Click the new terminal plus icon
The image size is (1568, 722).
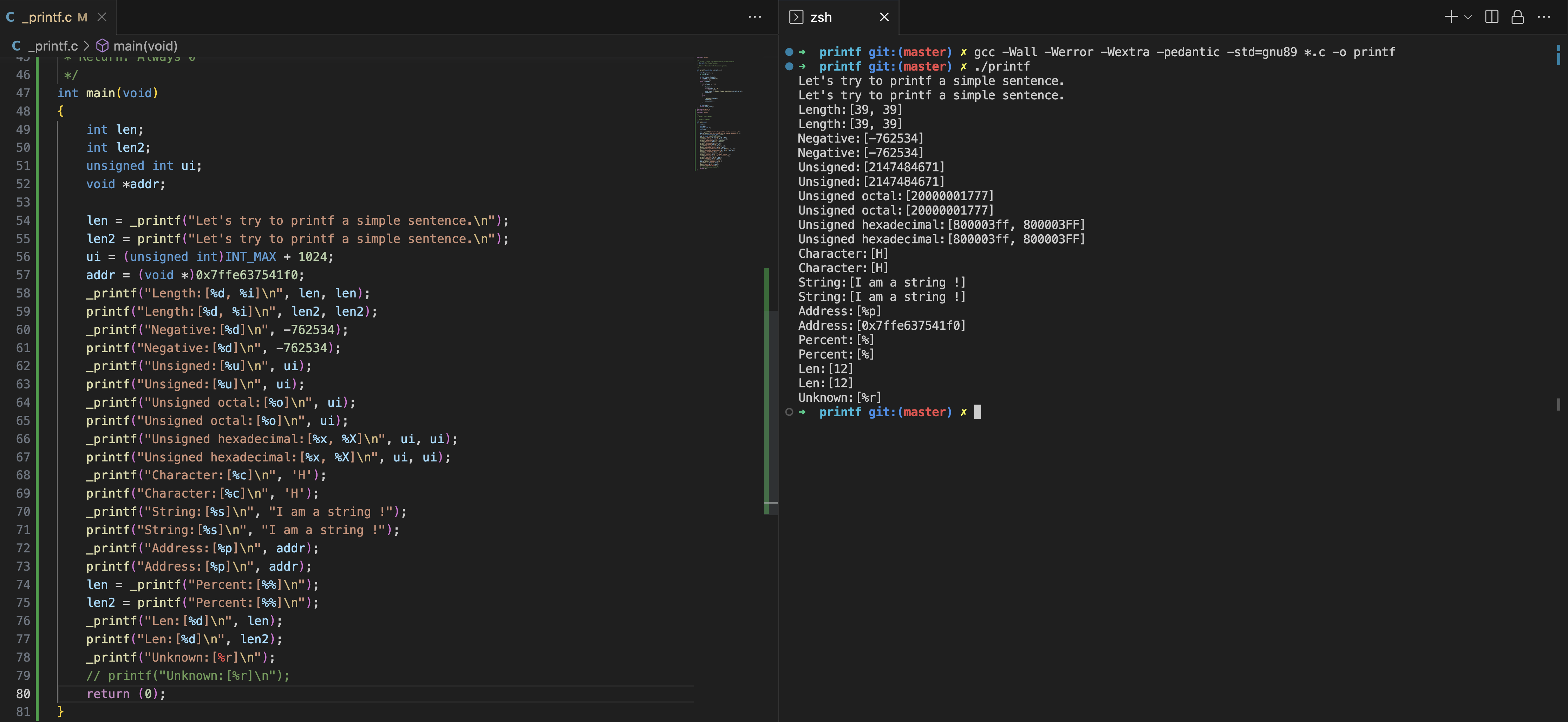(1451, 17)
